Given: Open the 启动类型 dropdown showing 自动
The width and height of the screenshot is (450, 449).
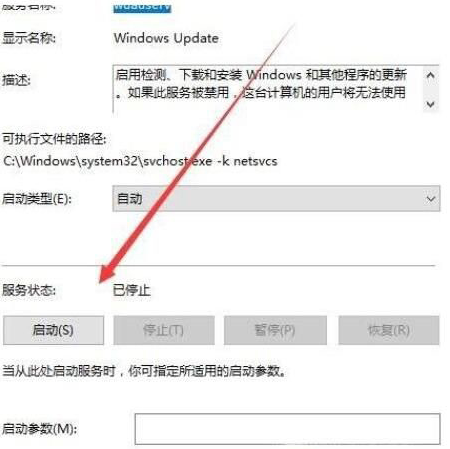Looking at the screenshot, I should [276, 199].
